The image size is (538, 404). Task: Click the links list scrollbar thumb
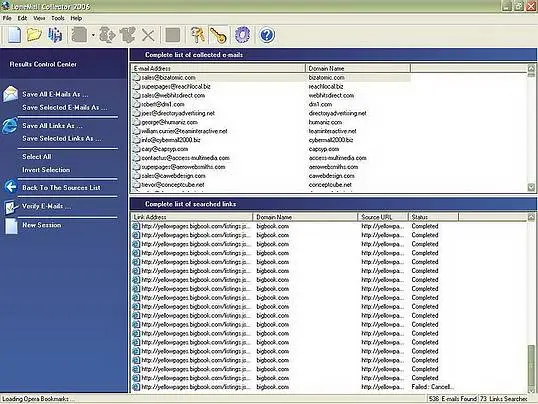click(x=531, y=365)
